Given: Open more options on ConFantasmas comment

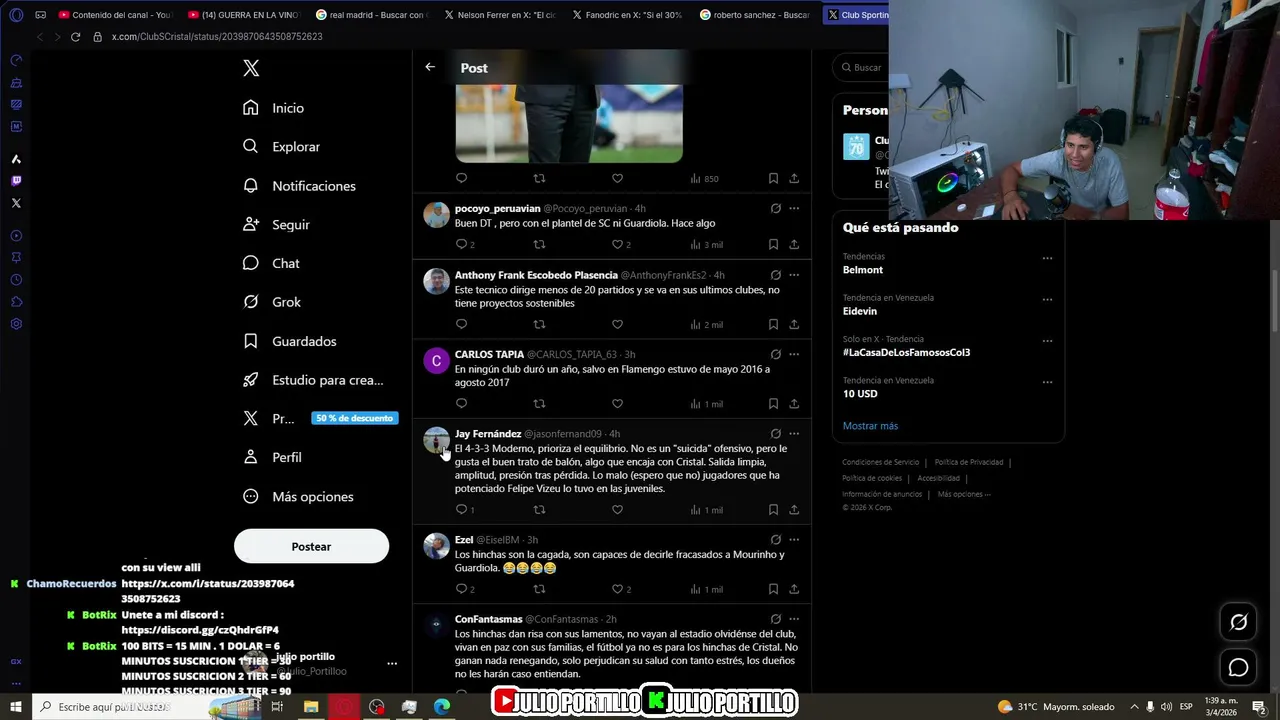Looking at the screenshot, I should [794, 620].
